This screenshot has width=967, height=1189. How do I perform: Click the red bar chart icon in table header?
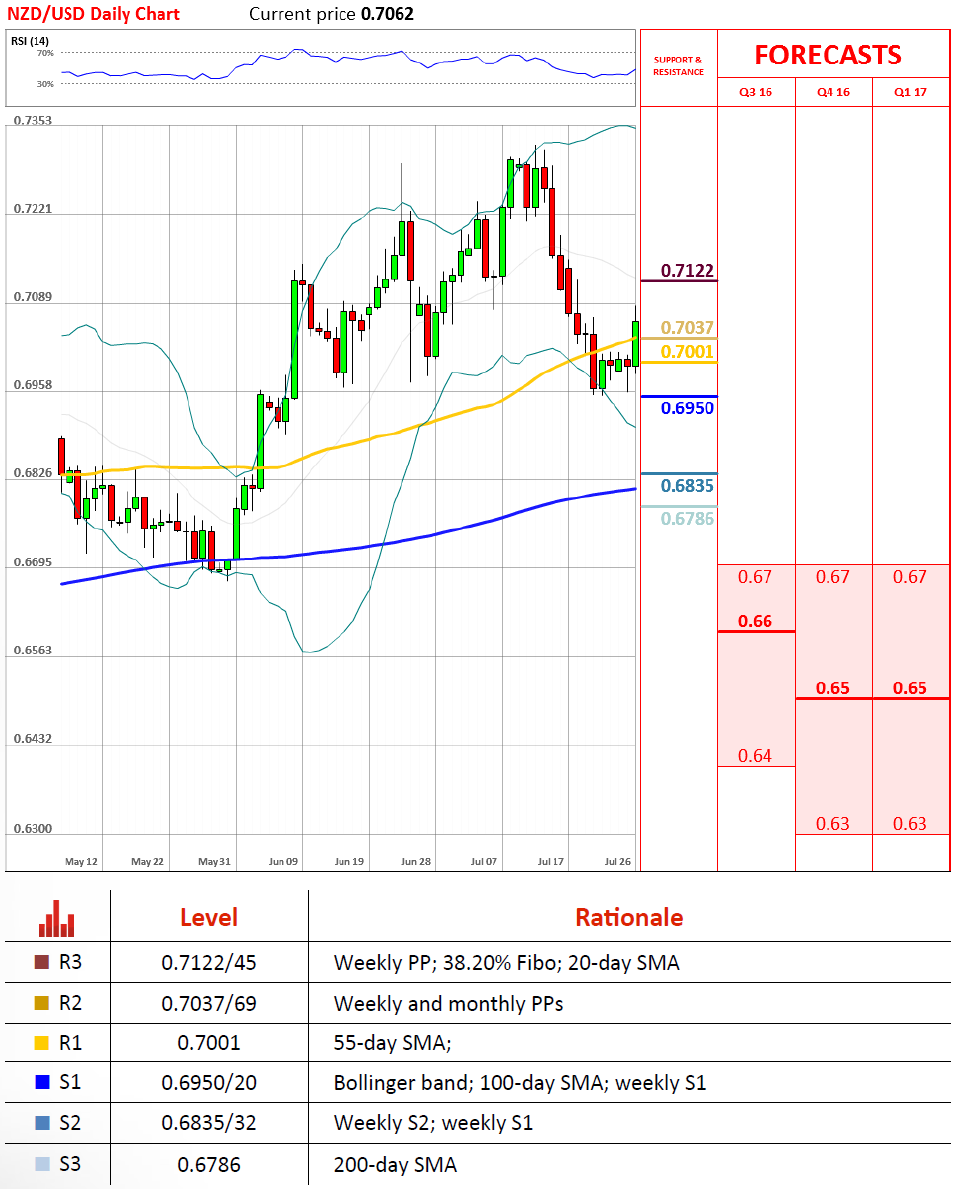point(57,918)
